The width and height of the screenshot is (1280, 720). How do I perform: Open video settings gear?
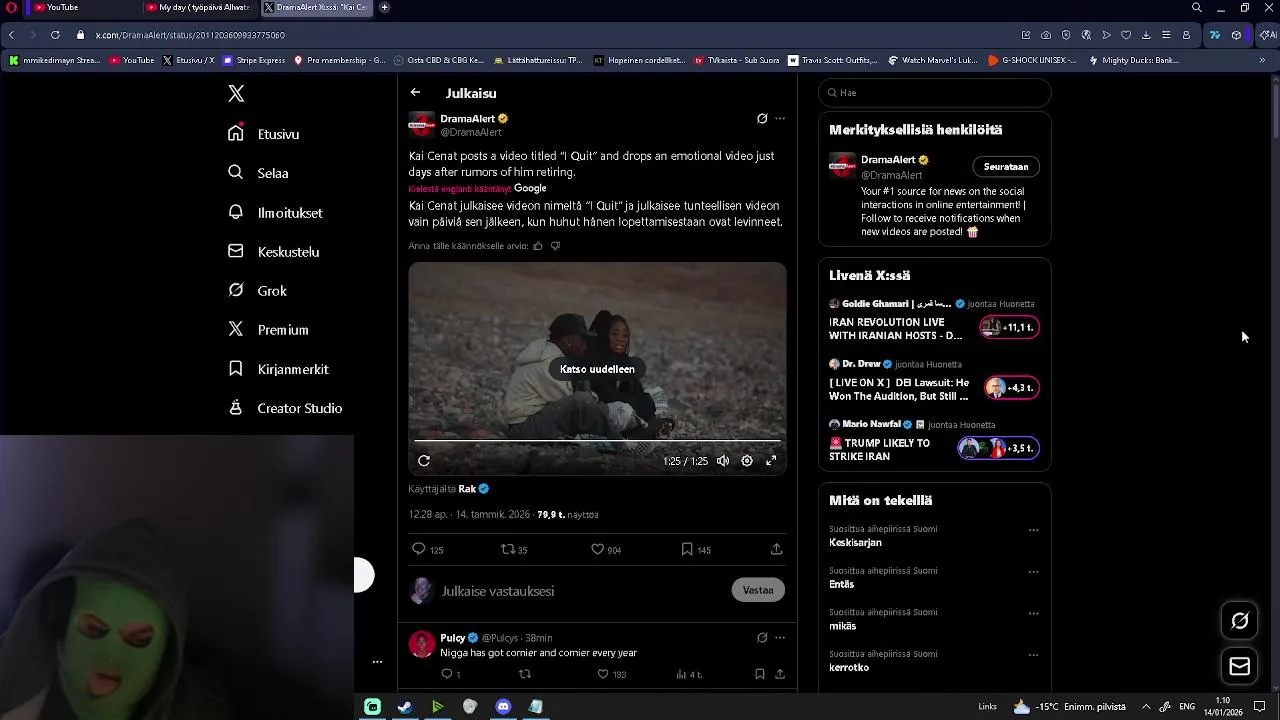point(747,461)
